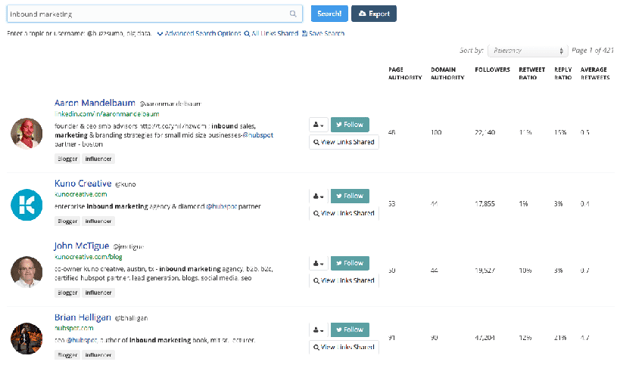Open Brian Halligan profile name link
Viewport: 620px width, 365px height.
point(83,318)
